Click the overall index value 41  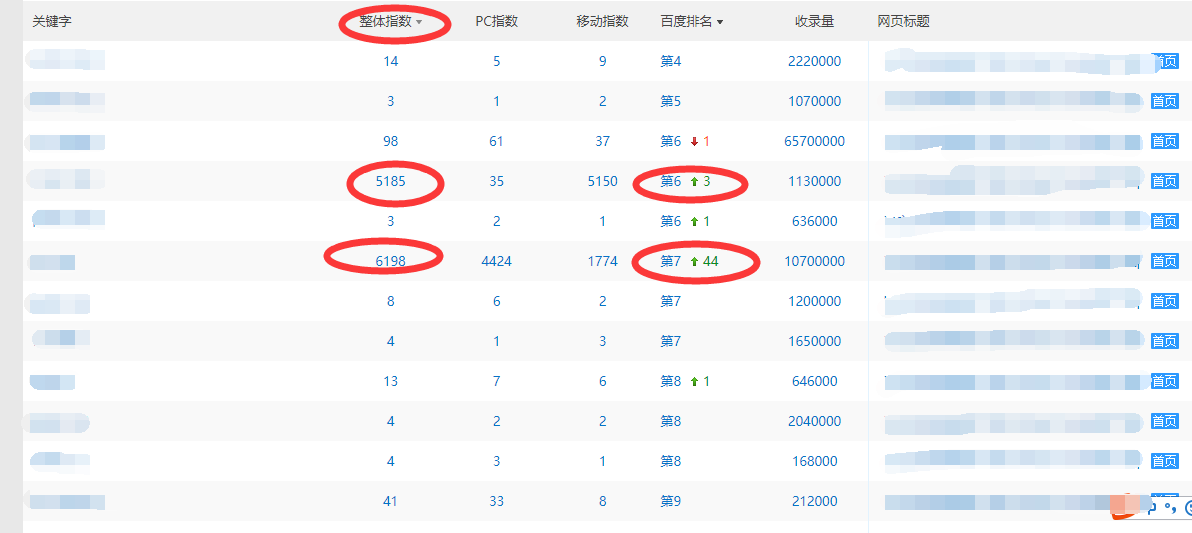coord(391,501)
